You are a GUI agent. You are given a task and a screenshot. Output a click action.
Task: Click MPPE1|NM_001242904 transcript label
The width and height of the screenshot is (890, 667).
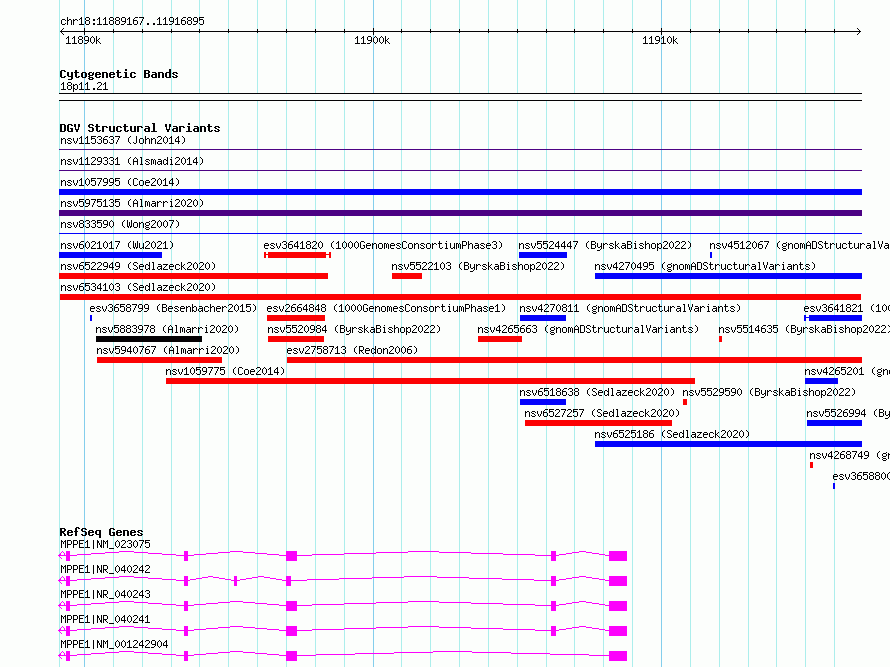pyautogui.click(x=115, y=644)
